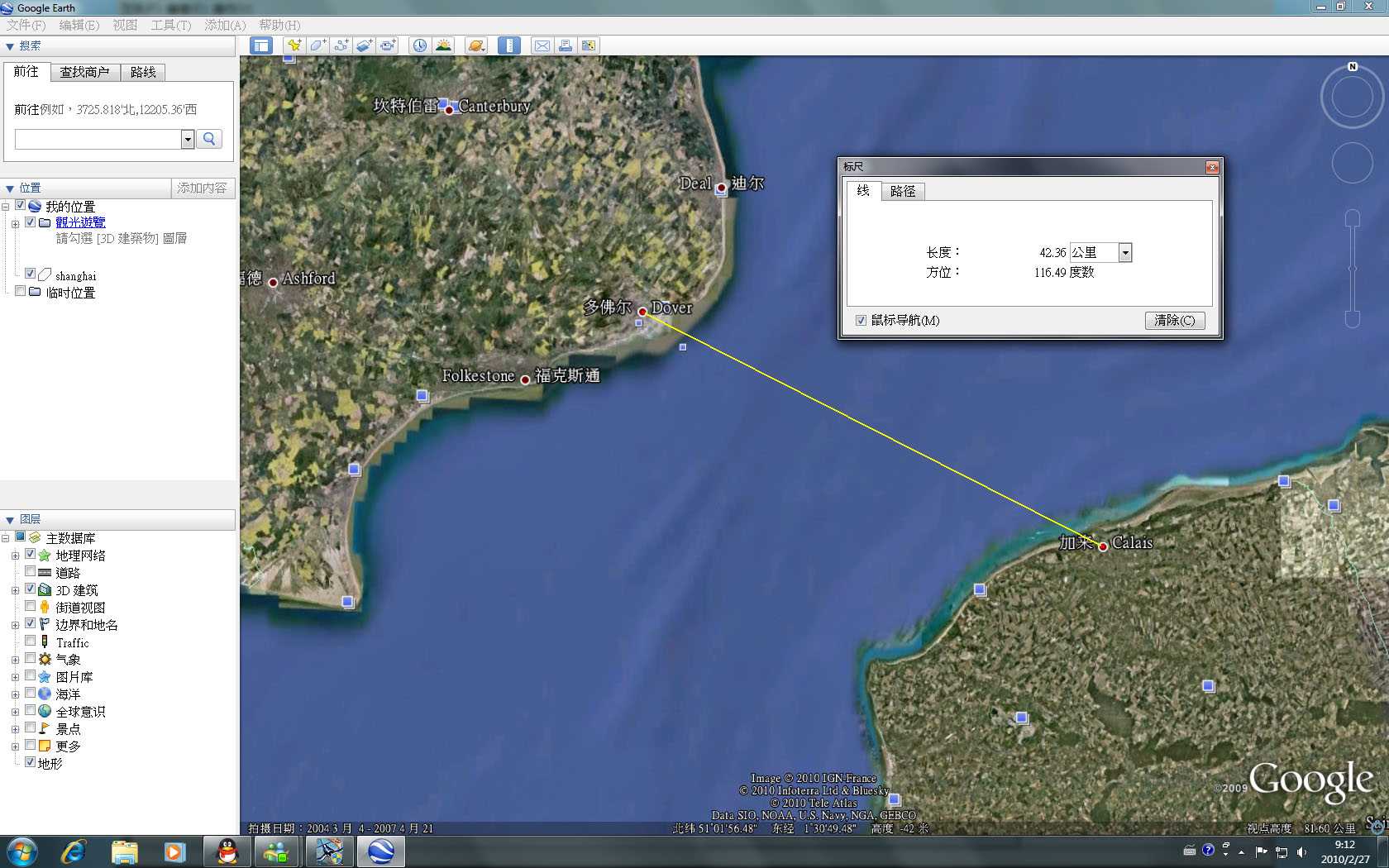Toggle the 我的位置 checkbox
The image size is (1389, 868).
[21, 206]
